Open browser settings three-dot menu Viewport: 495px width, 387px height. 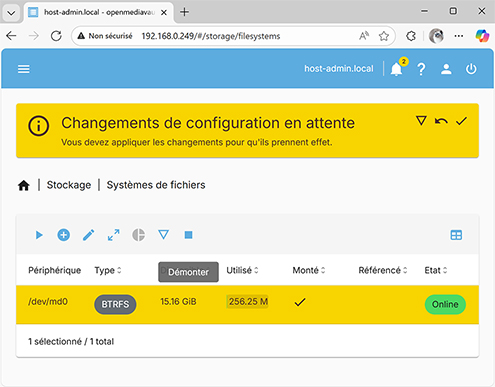click(459, 36)
